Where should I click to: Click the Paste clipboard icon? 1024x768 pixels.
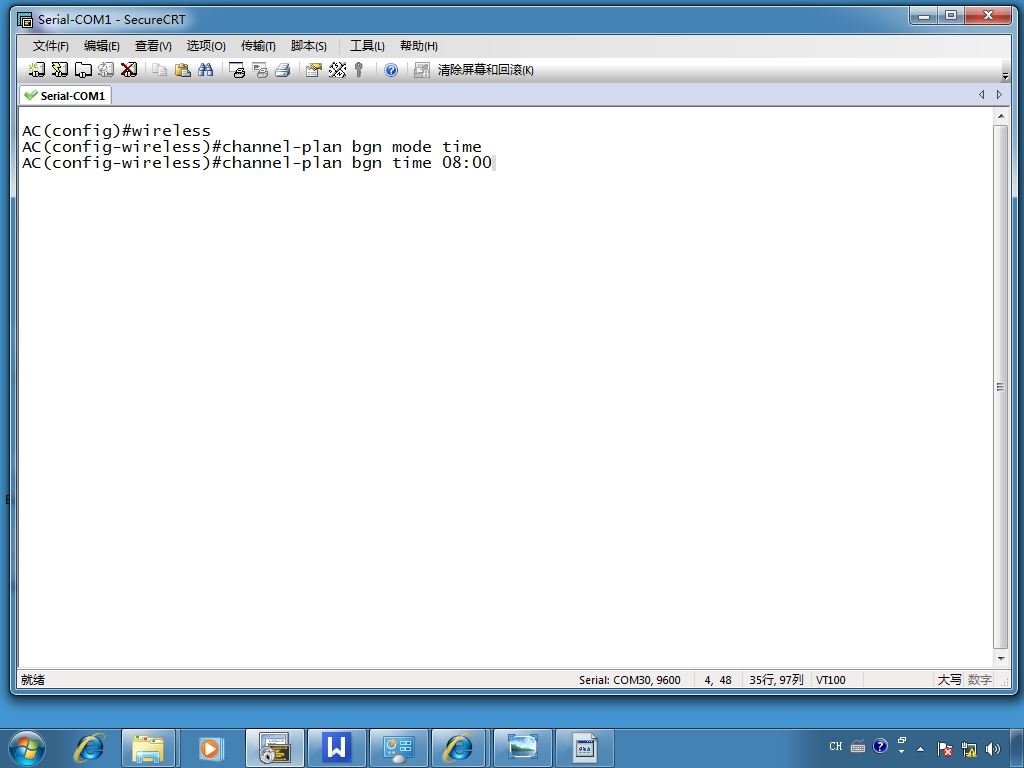tap(183, 70)
